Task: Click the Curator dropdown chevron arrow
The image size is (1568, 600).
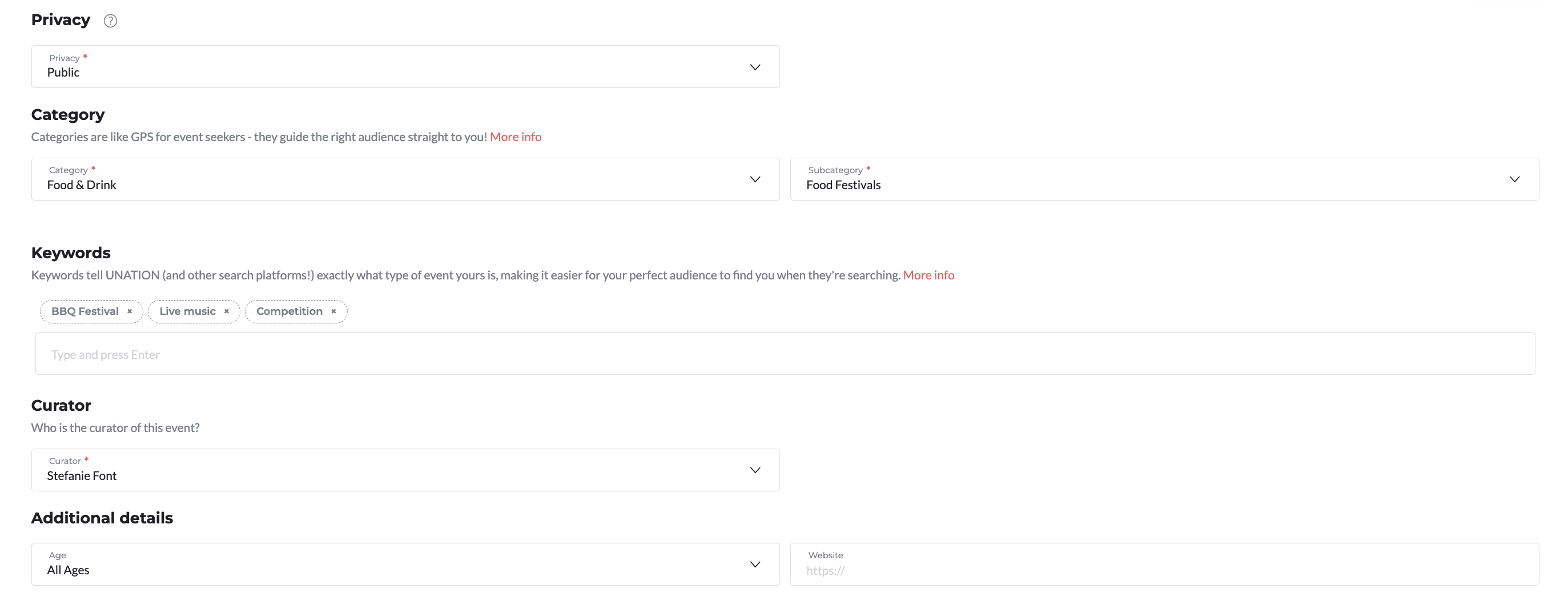Action: click(x=755, y=470)
